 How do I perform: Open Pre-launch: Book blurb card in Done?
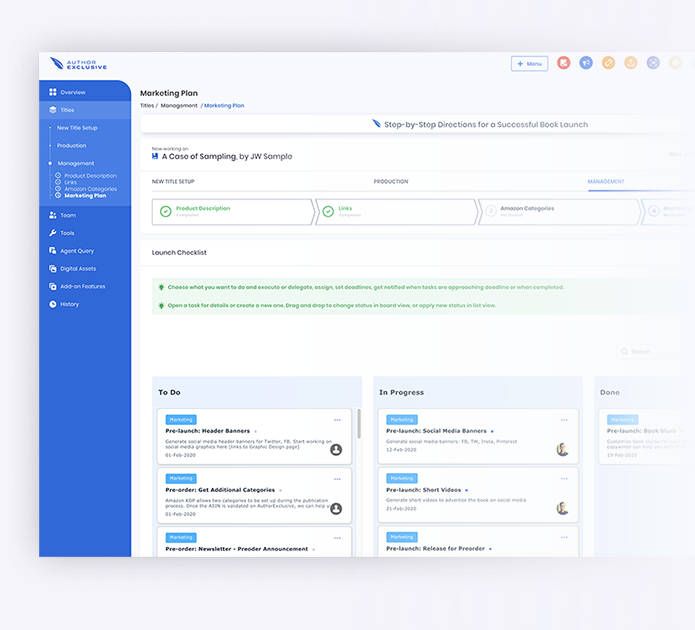(641, 431)
